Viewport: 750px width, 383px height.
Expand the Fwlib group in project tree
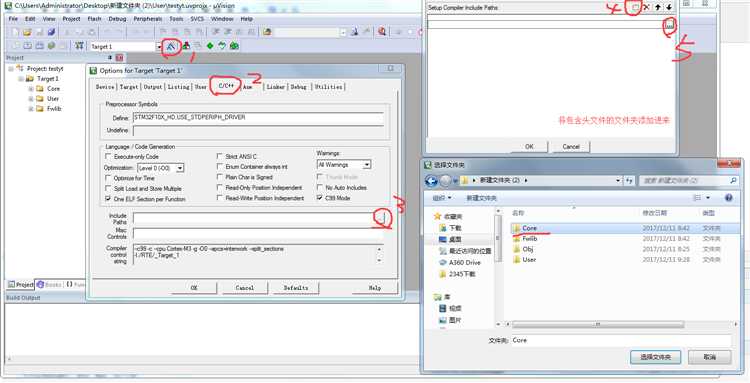pyautogui.click(x=31, y=109)
